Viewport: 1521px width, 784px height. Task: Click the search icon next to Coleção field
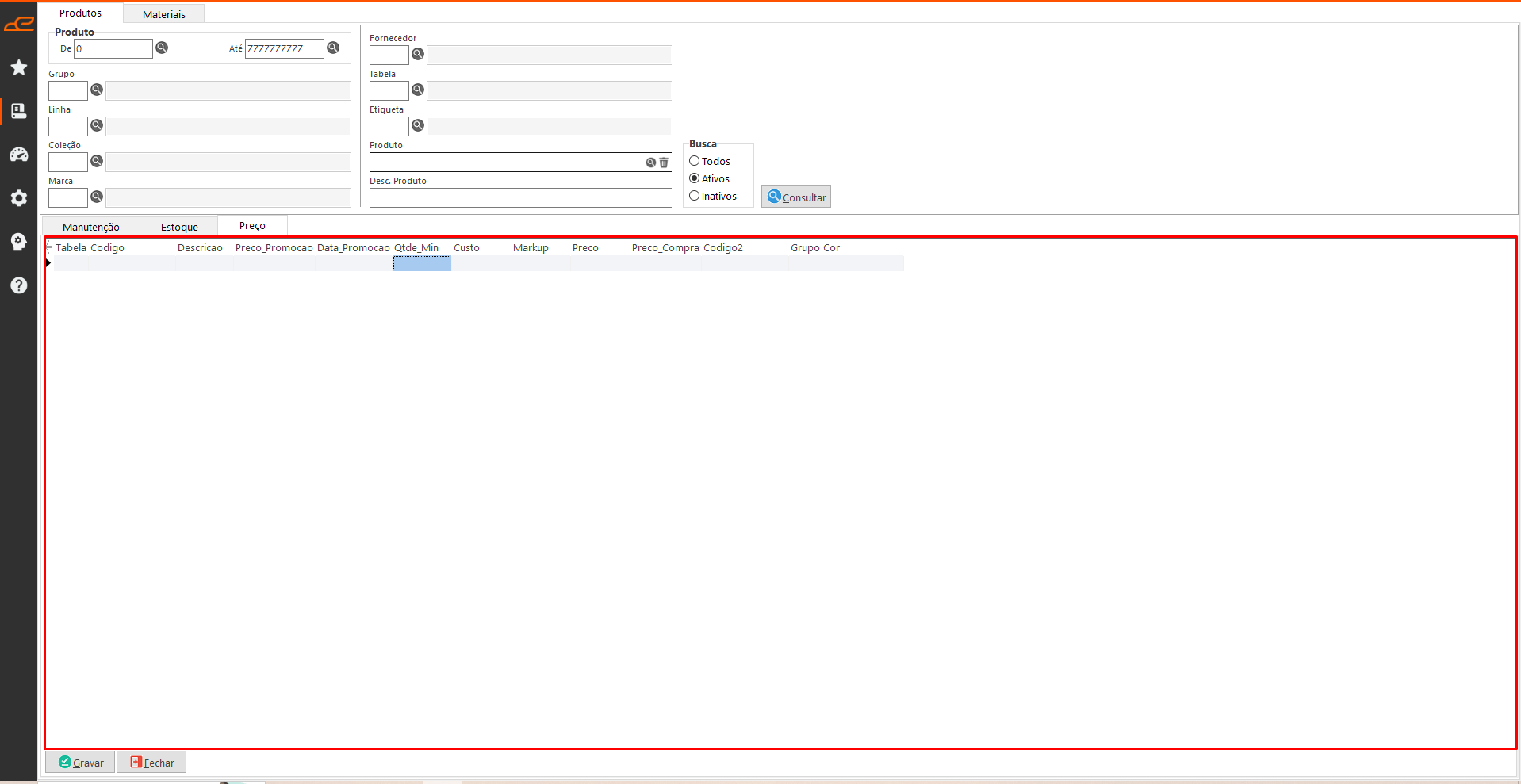pyautogui.click(x=97, y=161)
